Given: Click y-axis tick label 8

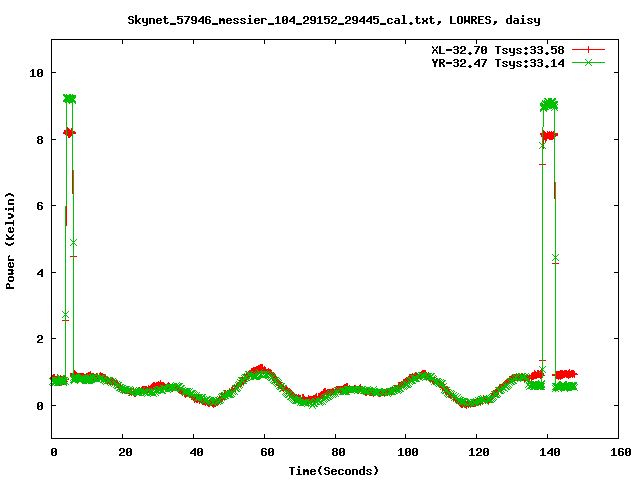Looking at the screenshot, I should [40, 140].
